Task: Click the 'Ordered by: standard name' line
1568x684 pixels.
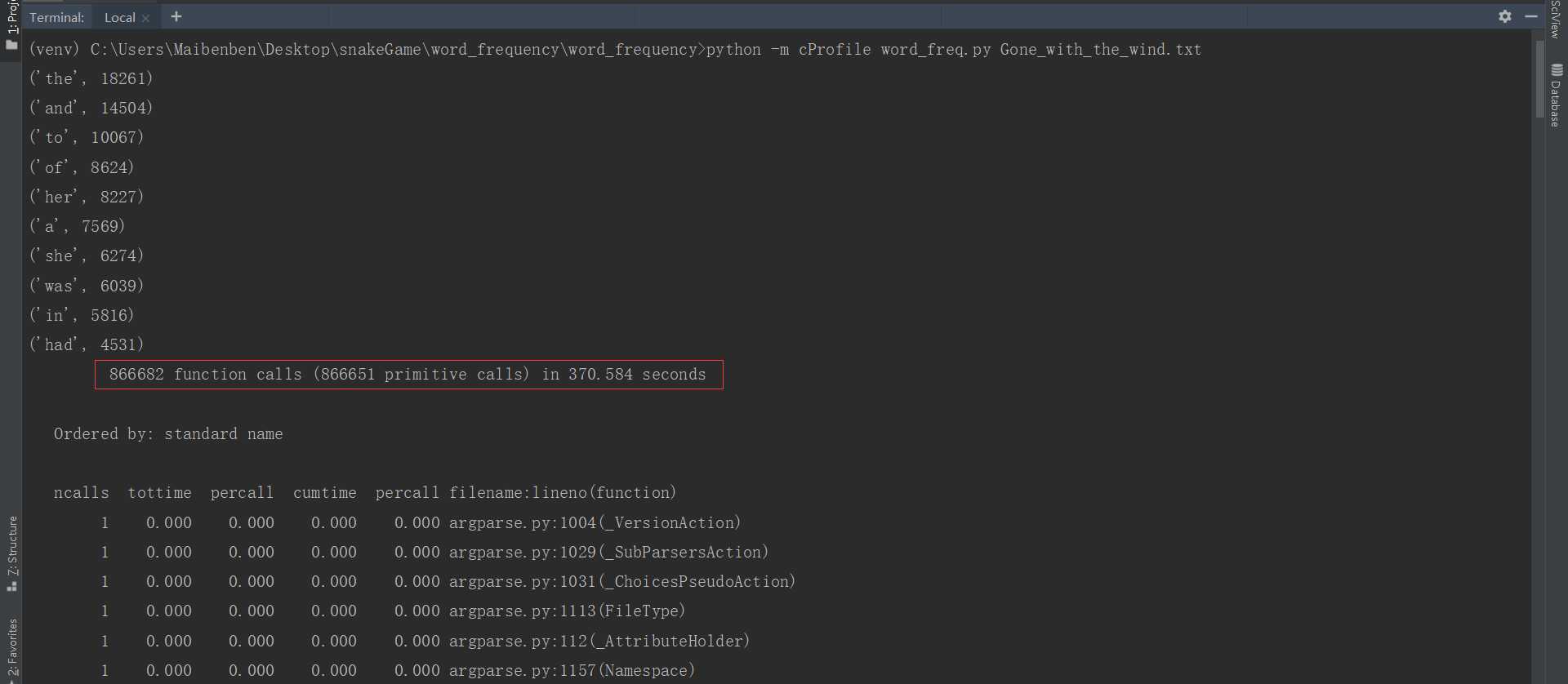Action: point(168,434)
